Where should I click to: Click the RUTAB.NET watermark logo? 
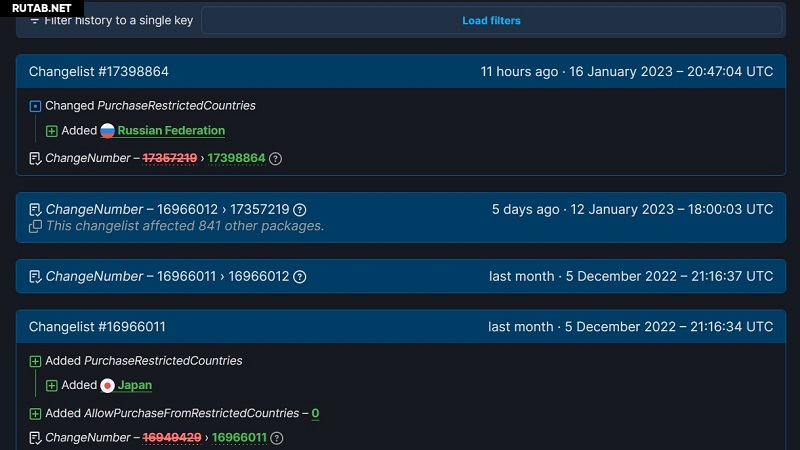coord(42,8)
